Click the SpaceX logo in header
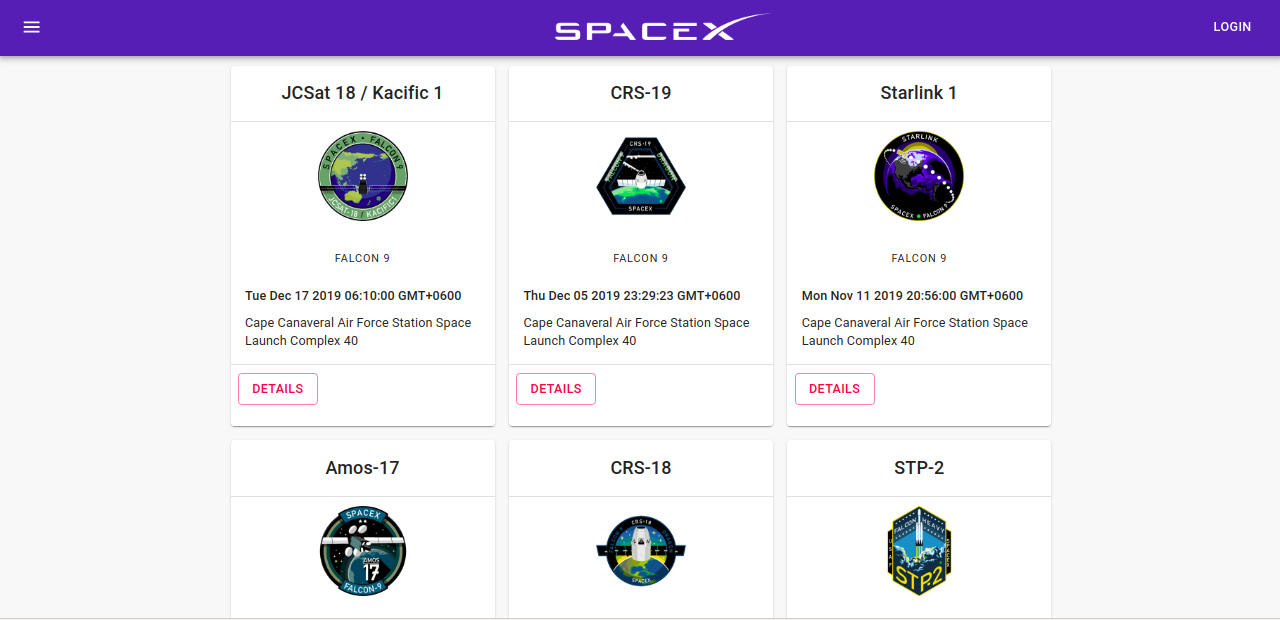Image resolution: width=1280 pixels, height=620 pixels. [x=662, y=28]
